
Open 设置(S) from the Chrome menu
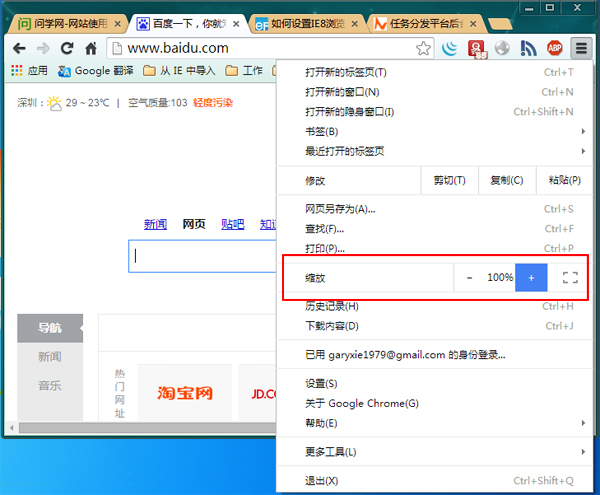point(321,383)
